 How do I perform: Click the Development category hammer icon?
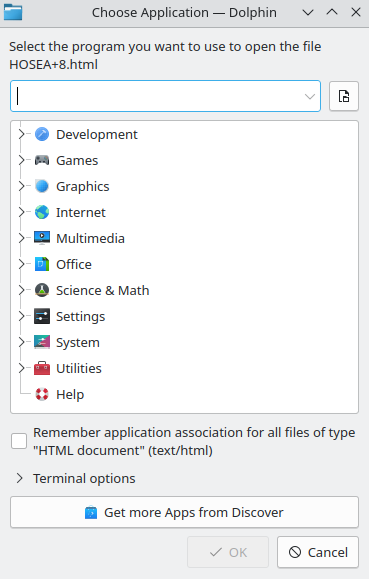click(x=42, y=134)
